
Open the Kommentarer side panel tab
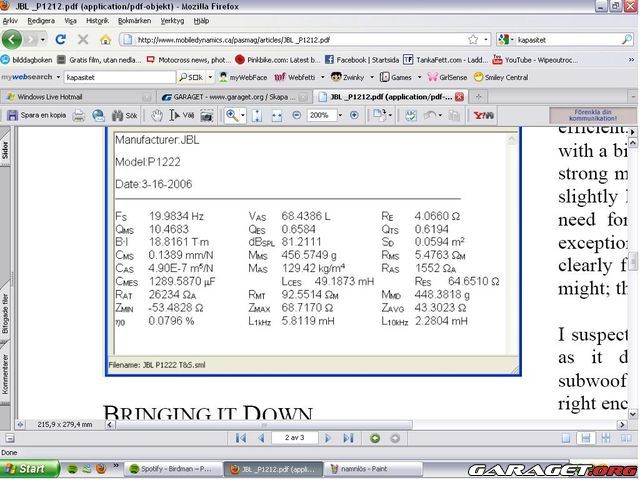coord(5,374)
